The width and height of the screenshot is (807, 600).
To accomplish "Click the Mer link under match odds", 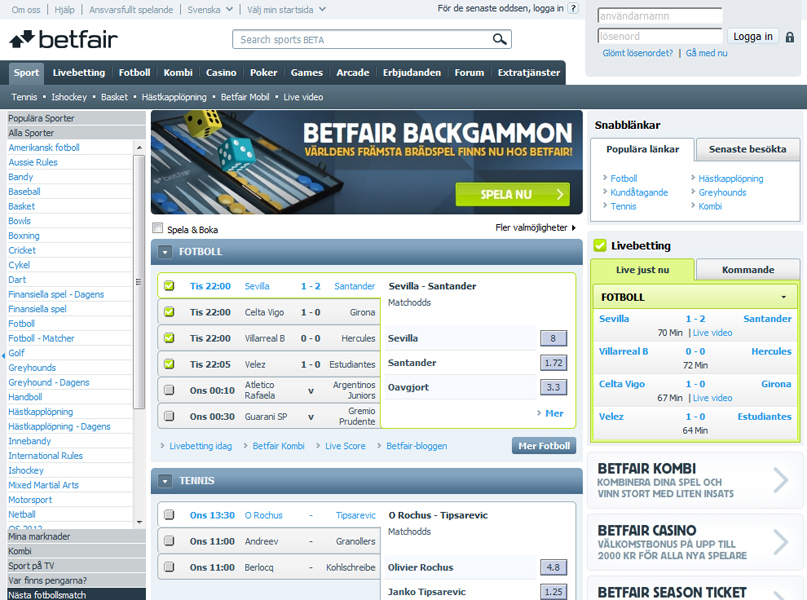I will (554, 413).
